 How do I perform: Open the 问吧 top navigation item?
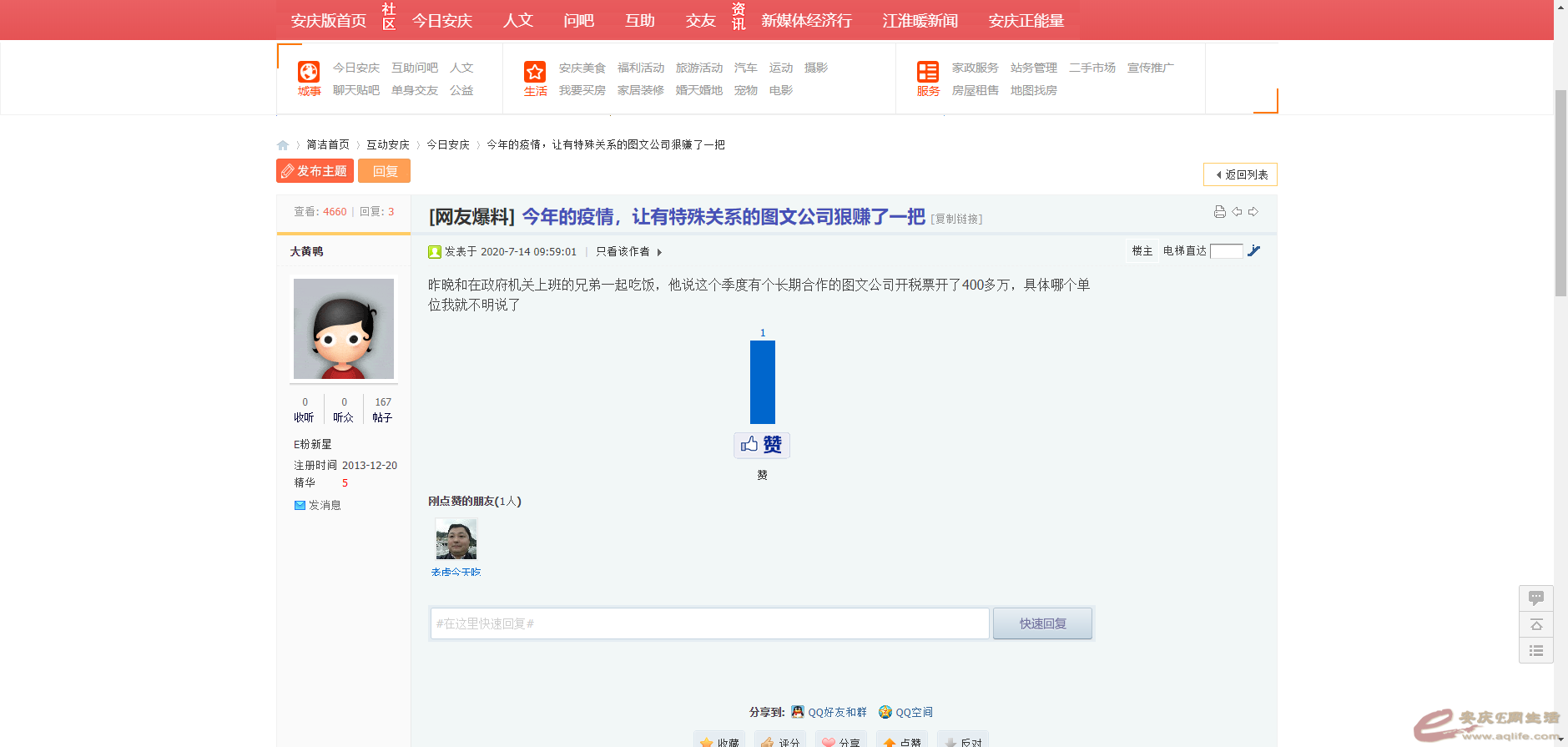tap(578, 21)
